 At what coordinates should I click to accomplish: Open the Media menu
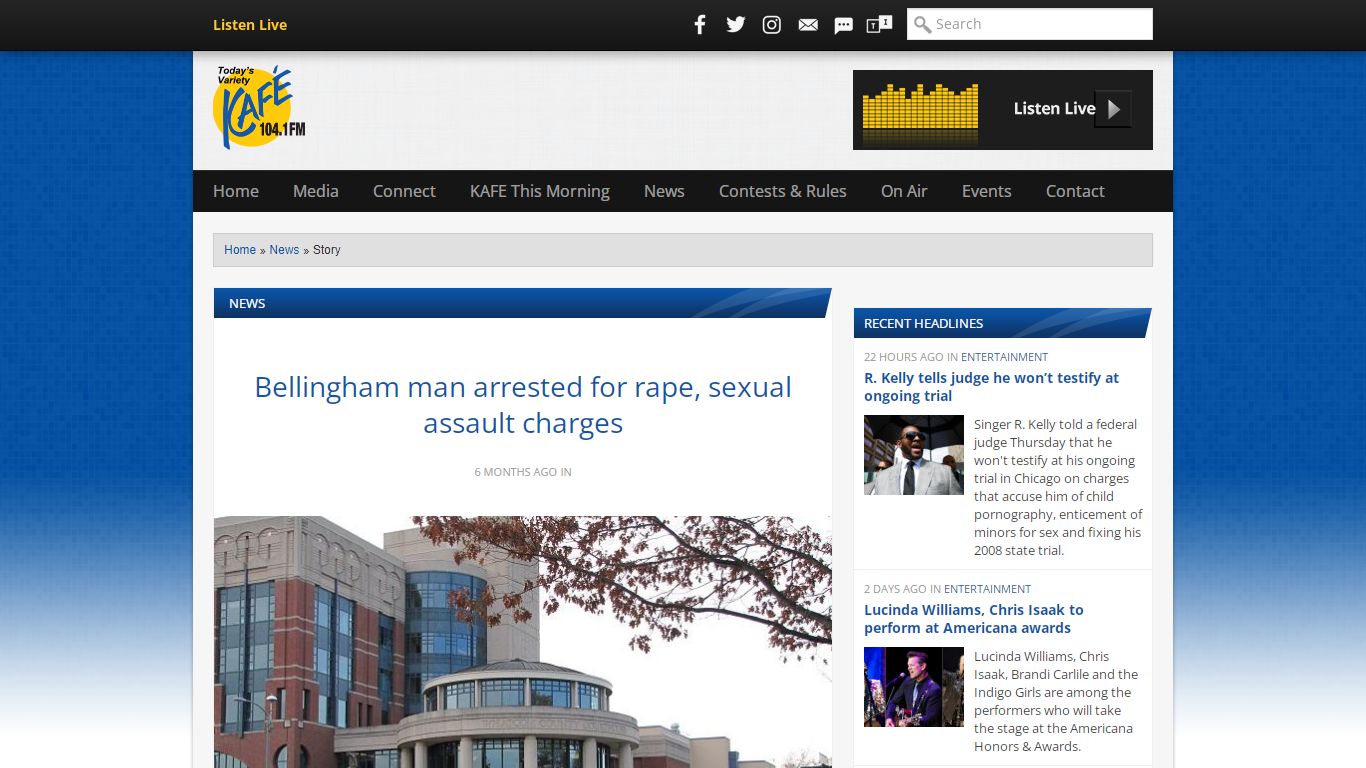(316, 191)
